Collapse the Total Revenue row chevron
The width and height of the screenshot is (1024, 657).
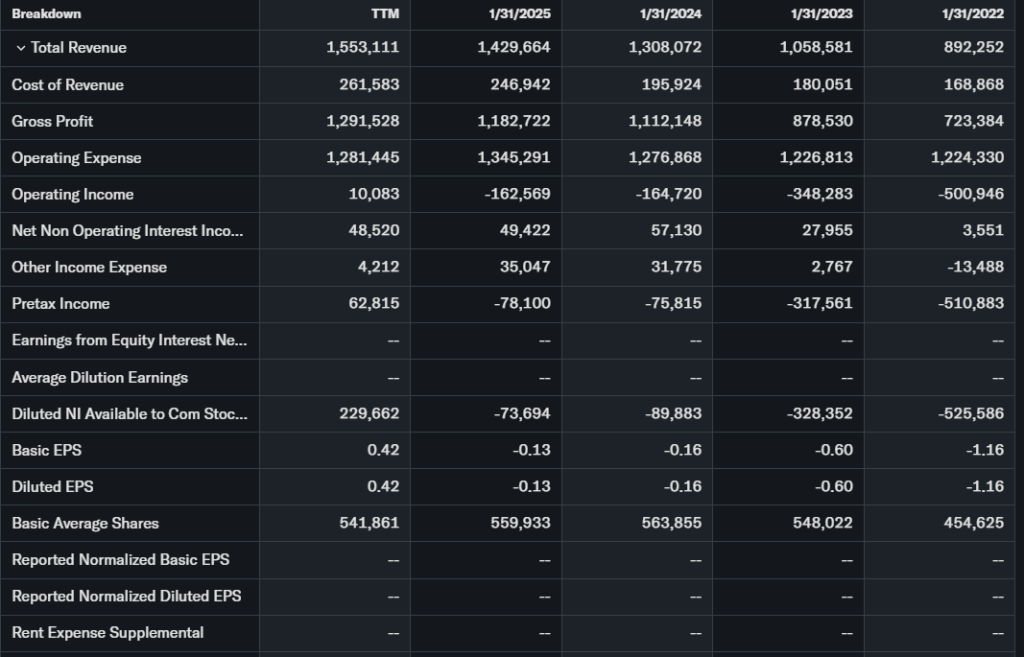pyautogui.click(x=21, y=48)
